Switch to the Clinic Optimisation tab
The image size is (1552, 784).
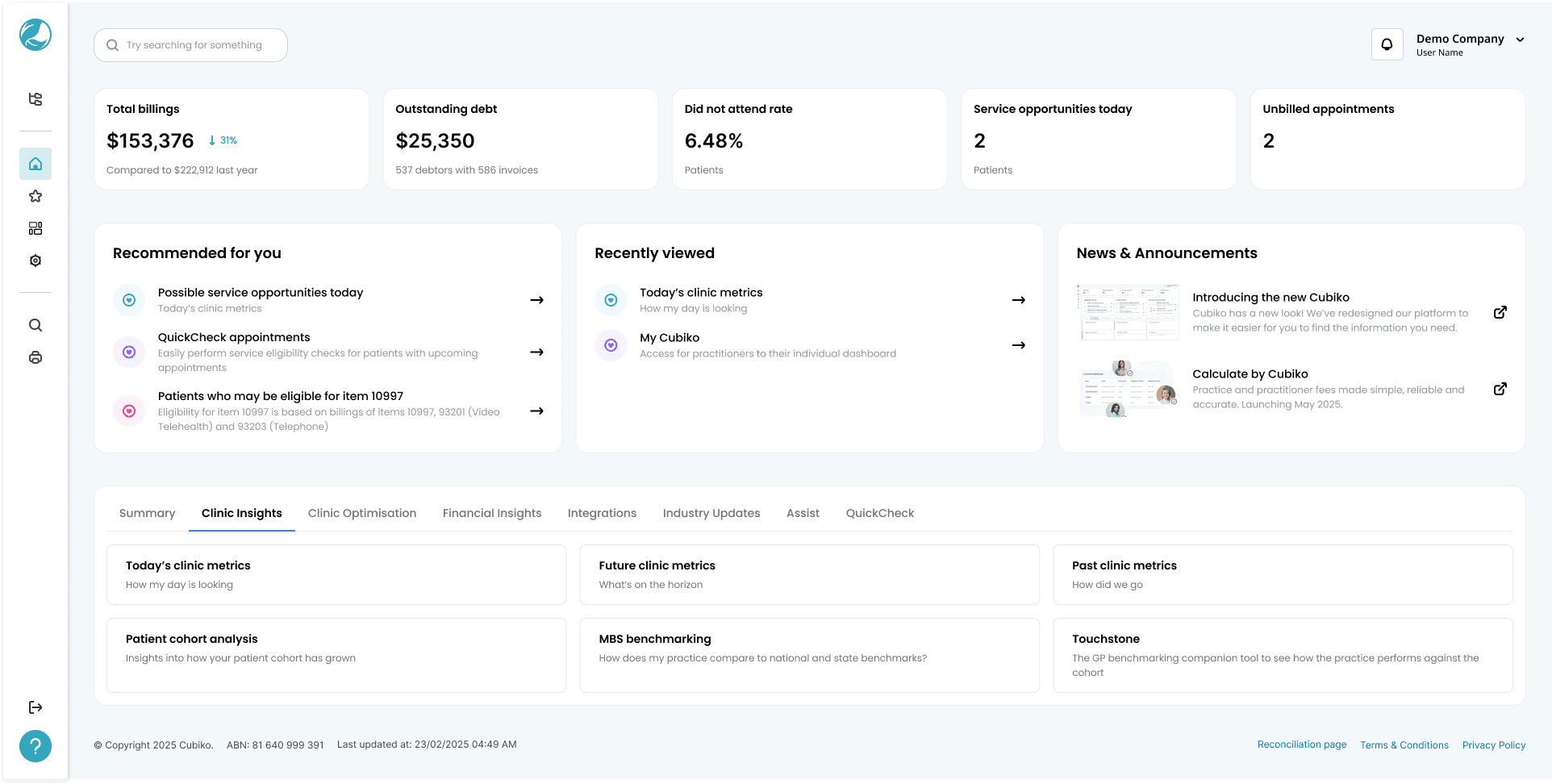362,513
